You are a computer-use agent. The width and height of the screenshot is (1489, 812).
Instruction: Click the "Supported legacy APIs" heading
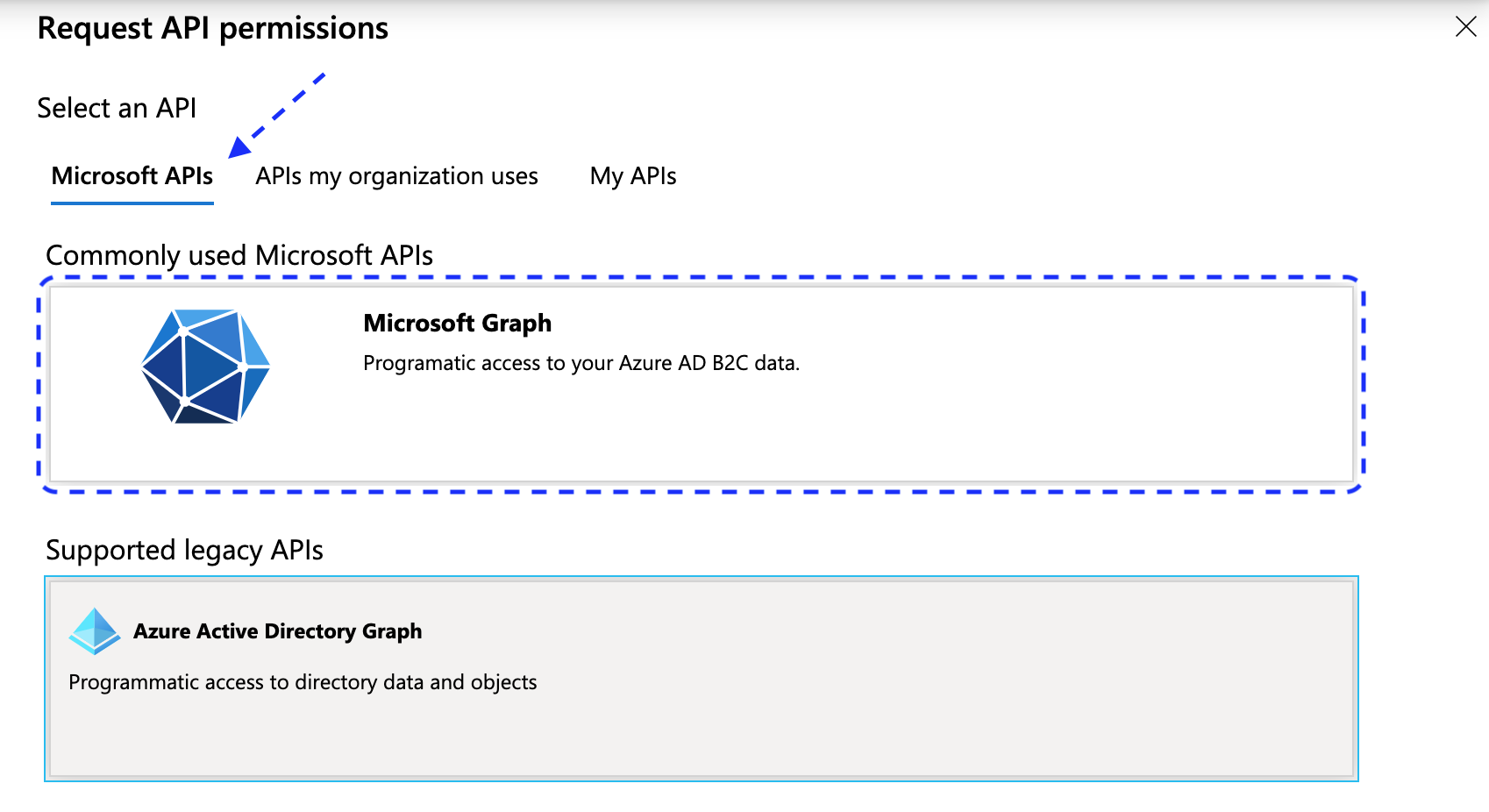(x=184, y=550)
